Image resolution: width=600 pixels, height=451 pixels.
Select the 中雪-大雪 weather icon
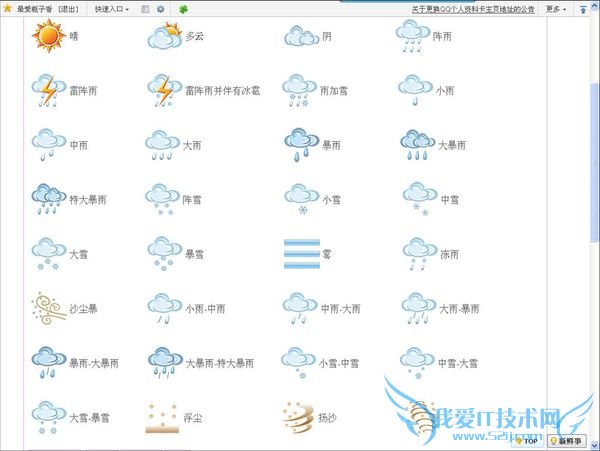coord(417,363)
